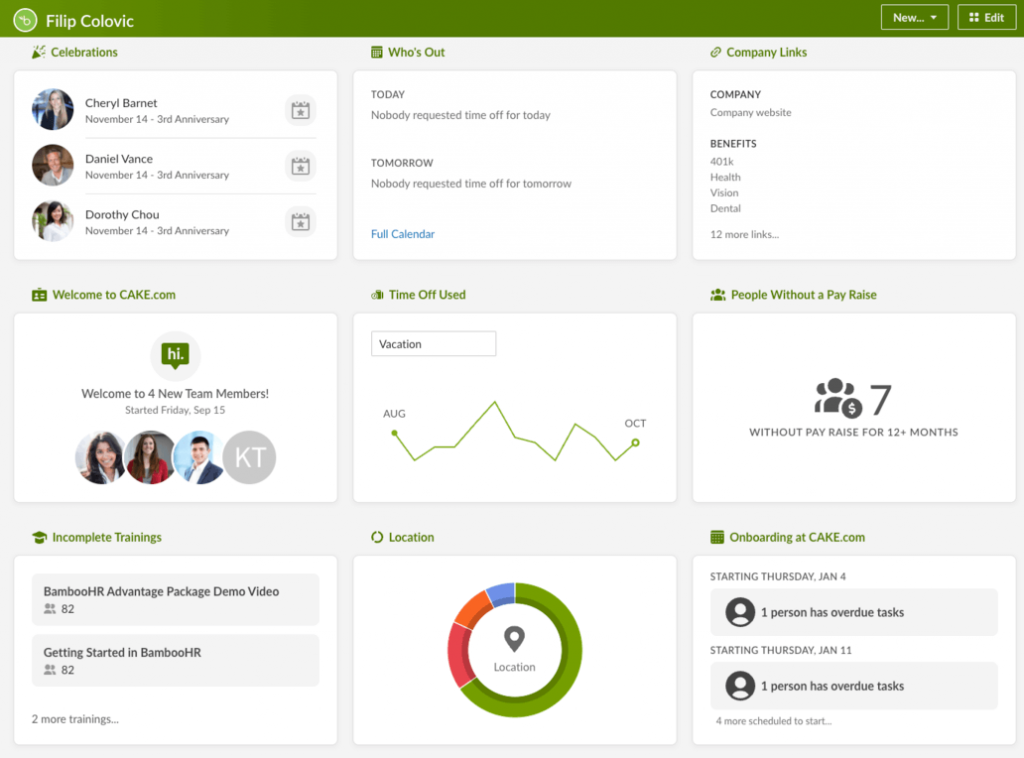Click the red segment of Location chart
The width and height of the screenshot is (1024, 758).
click(x=461, y=654)
